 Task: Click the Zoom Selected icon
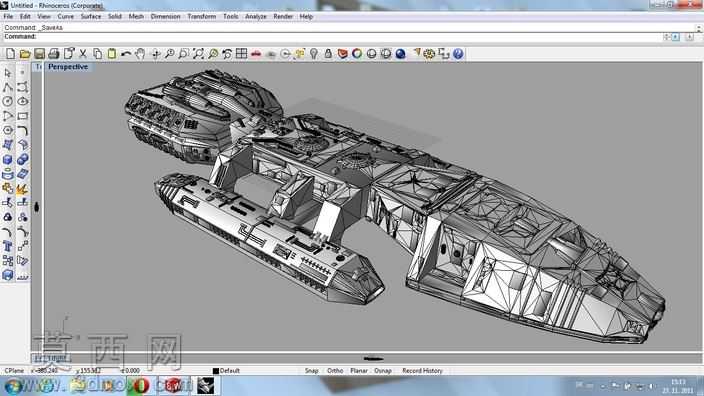click(x=213, y=54)
